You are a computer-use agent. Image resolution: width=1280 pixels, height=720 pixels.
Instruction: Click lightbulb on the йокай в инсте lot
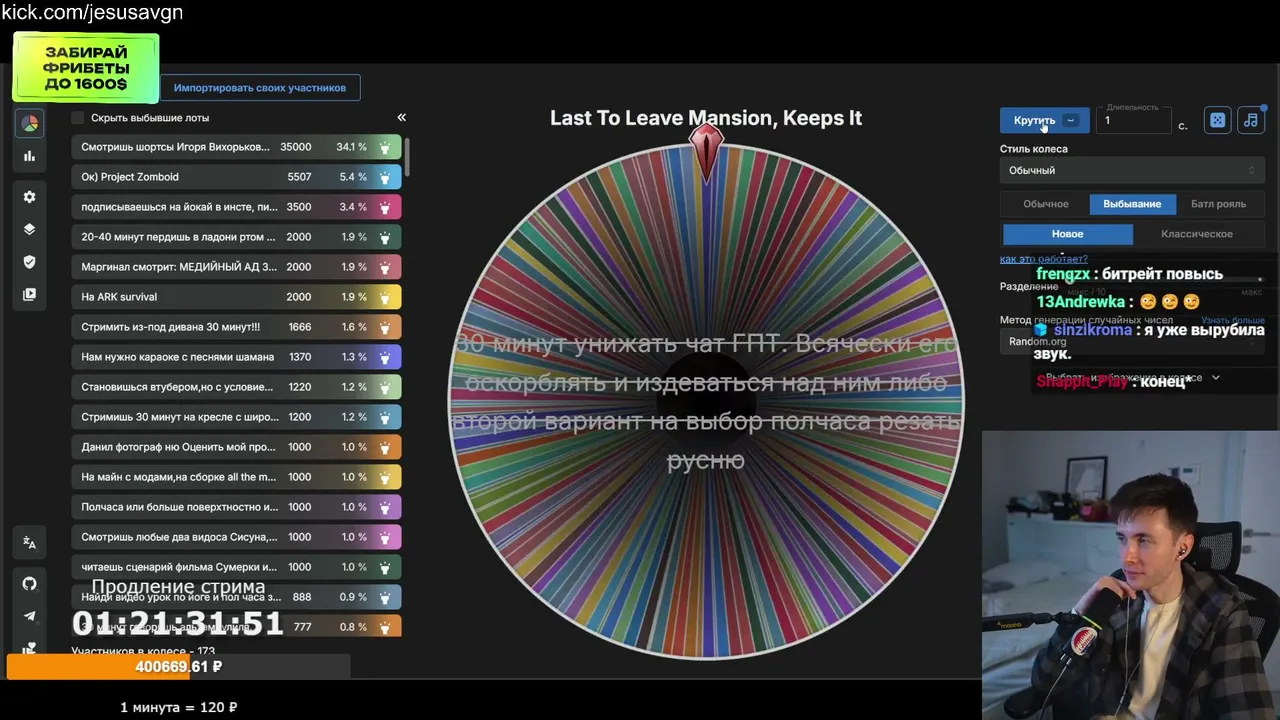[x=387, y=207]
